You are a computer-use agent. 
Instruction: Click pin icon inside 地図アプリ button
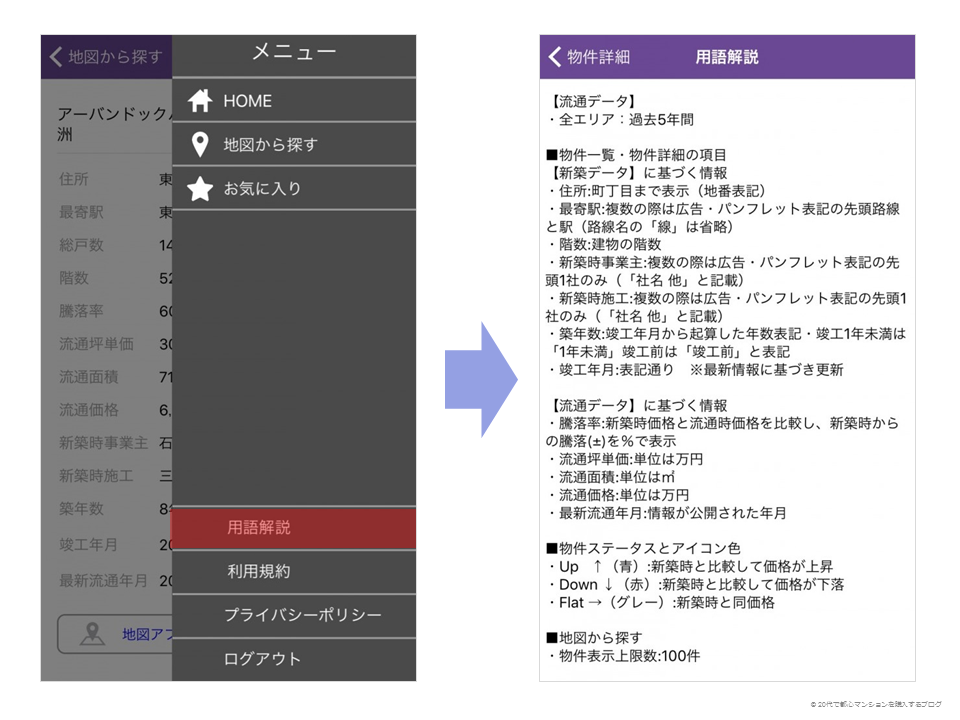pos(93,633)
